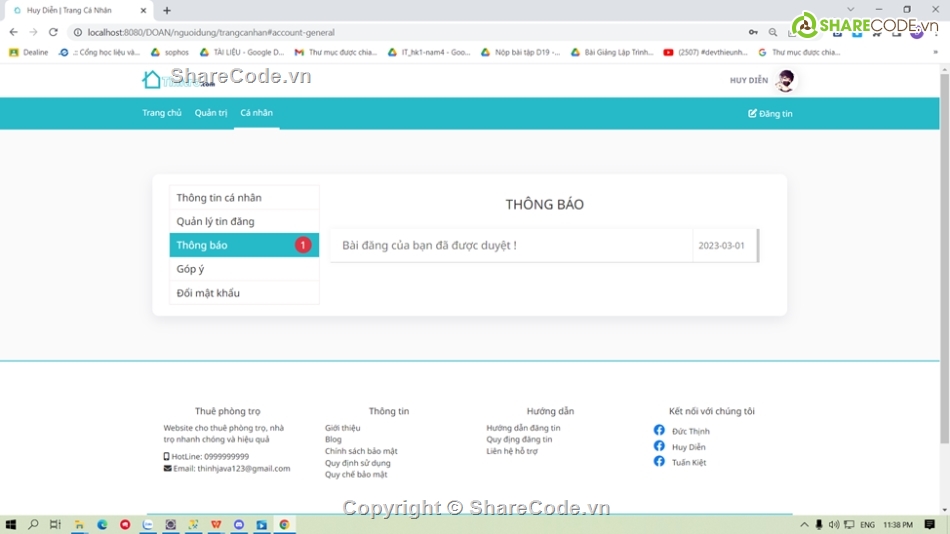Screen dimensions: 950x534
Task: Click the date 2023-03-01 on the notification
Action: [x=721, y=245]
